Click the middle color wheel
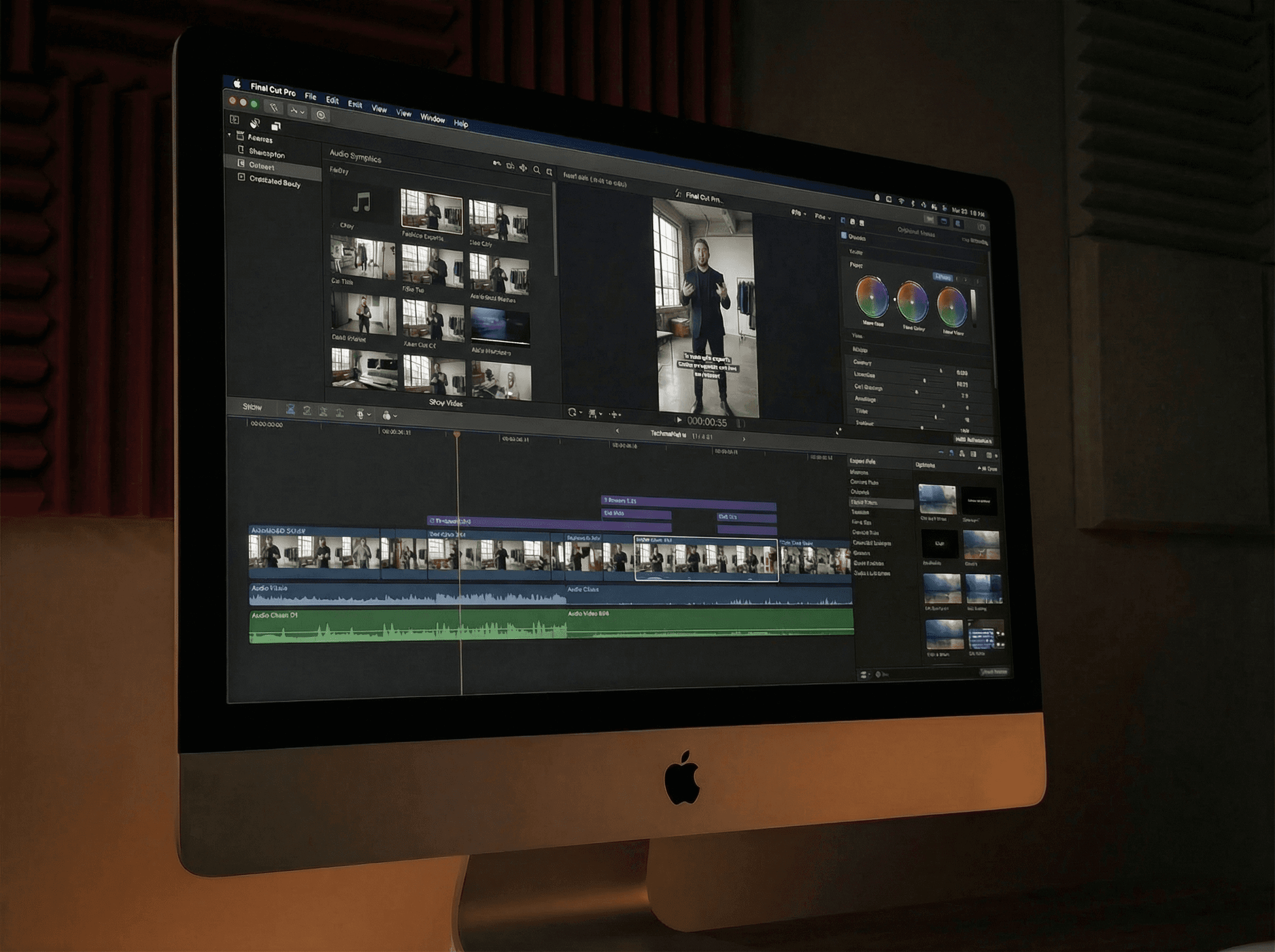Viewport: 1275px width, 952px height. pyautogui.click(x=912, y=301)
